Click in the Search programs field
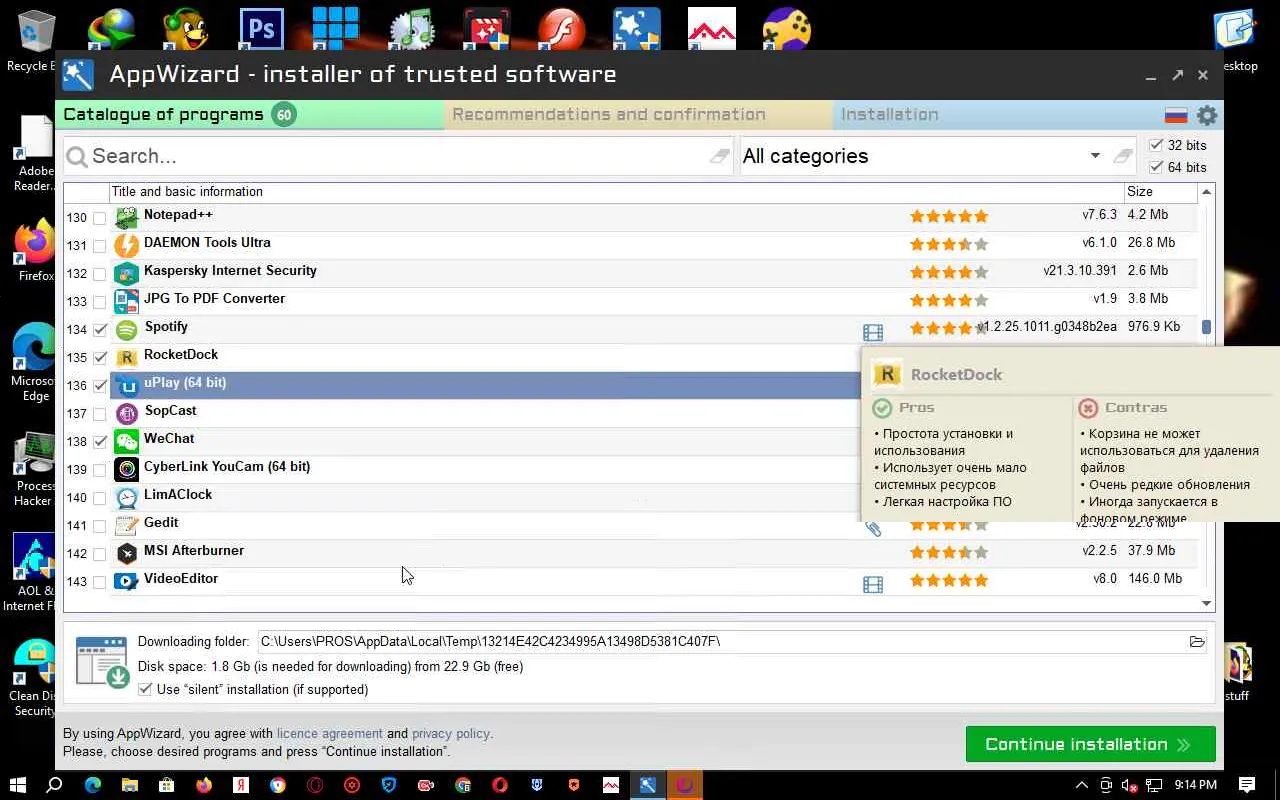 (x=400, y=156)
